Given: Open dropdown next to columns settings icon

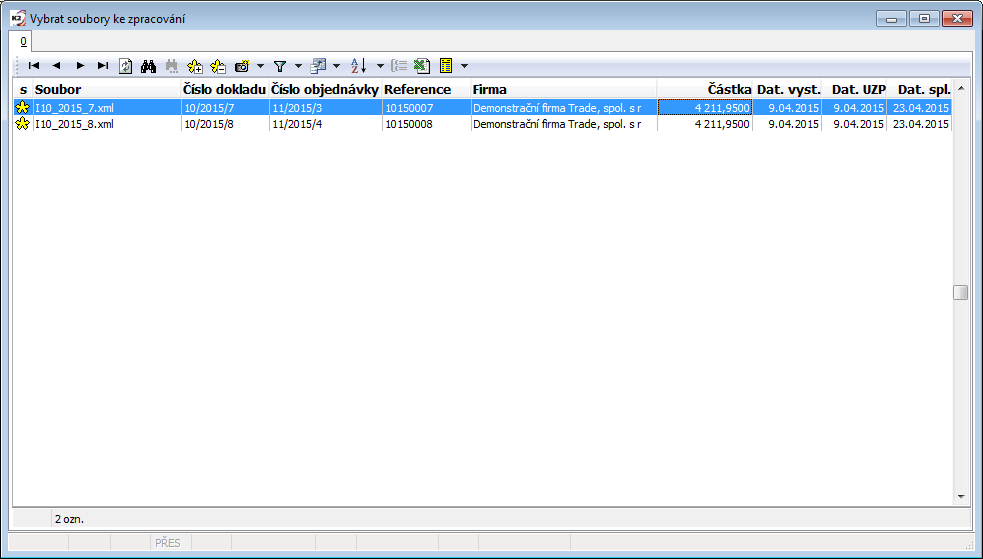Looking at the screenshot, I should pyautogui.click(x=337, y=66).
